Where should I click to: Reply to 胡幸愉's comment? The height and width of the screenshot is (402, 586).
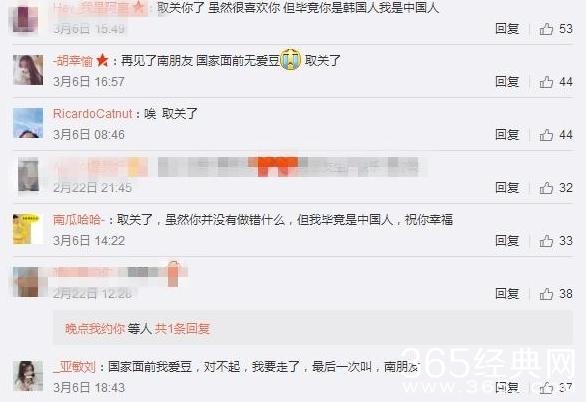point(507,82)
